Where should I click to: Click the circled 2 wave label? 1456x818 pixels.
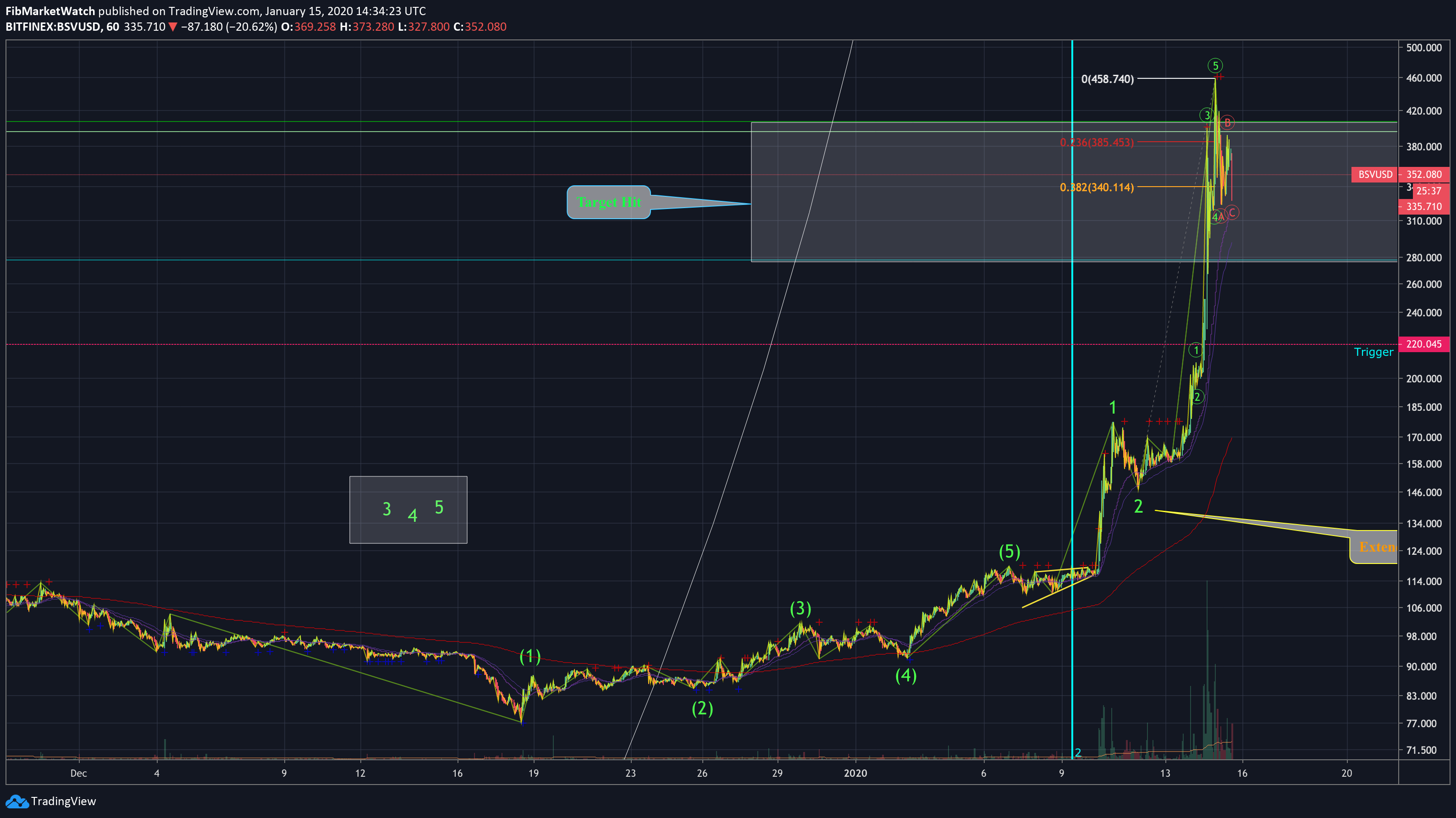coord(1197,396)
